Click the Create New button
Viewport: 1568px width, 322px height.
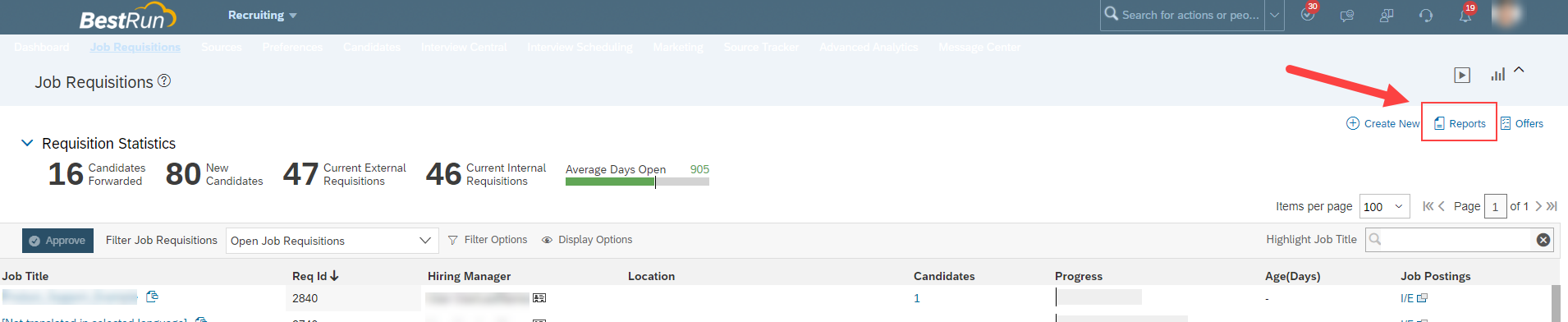1383,123
